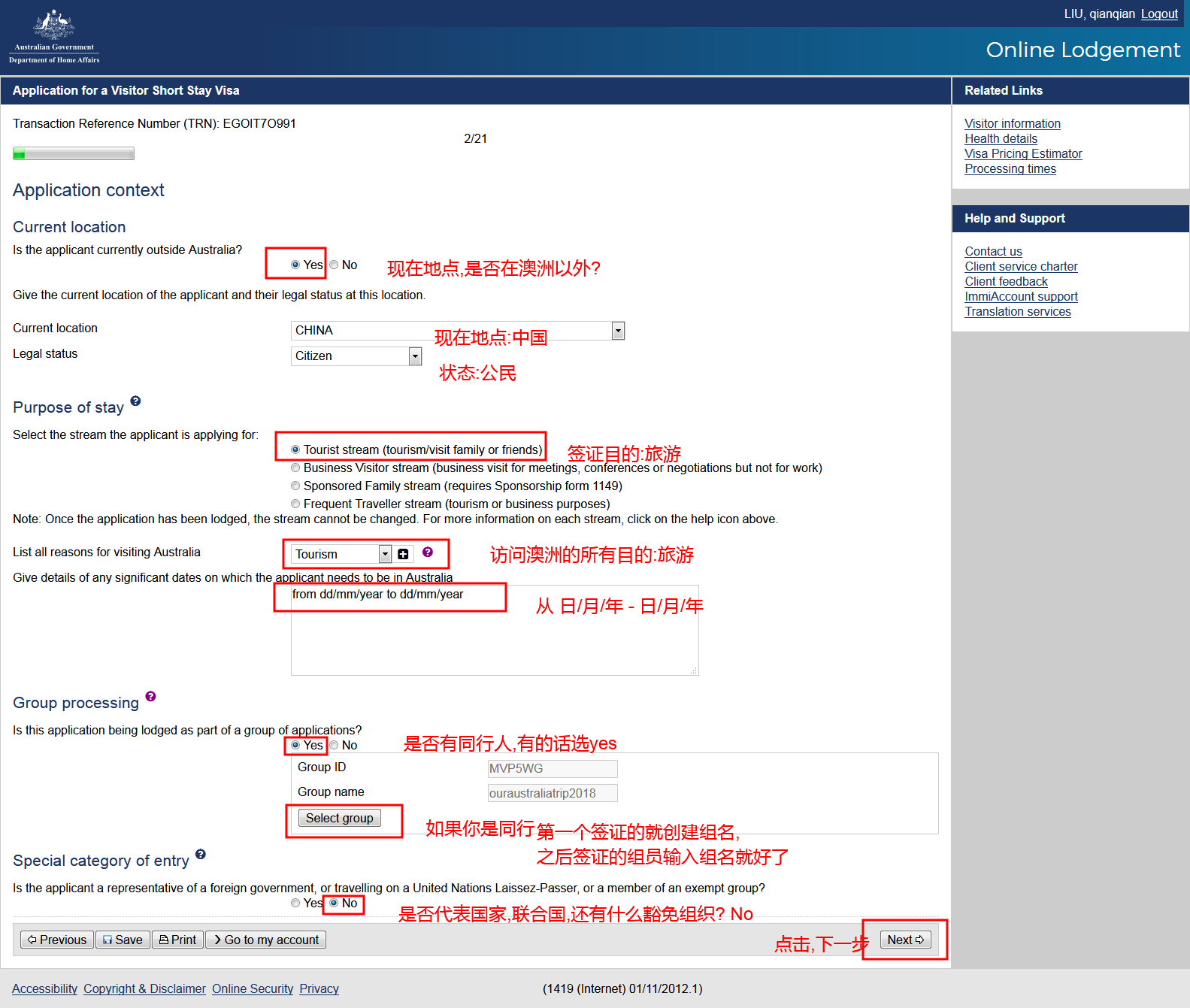This screenshot has height=1008, width=1190.
Task: Open the Legal status Citizen dropdown
Action: [x=415, y=356]
